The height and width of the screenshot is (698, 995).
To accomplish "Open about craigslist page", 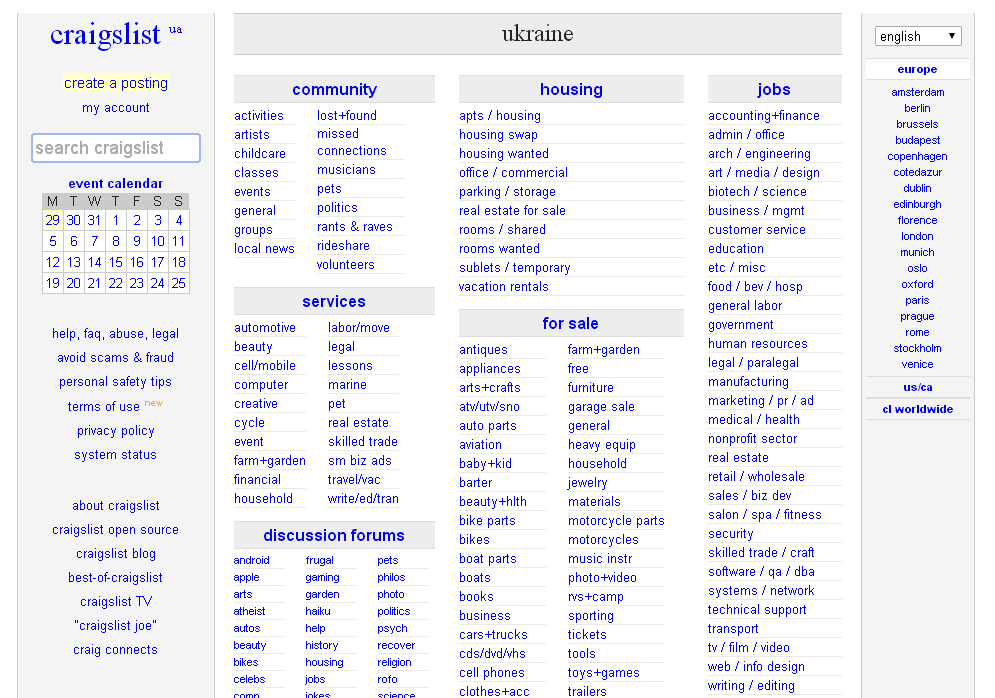I will pyautogui.click(x=115, y=506).
